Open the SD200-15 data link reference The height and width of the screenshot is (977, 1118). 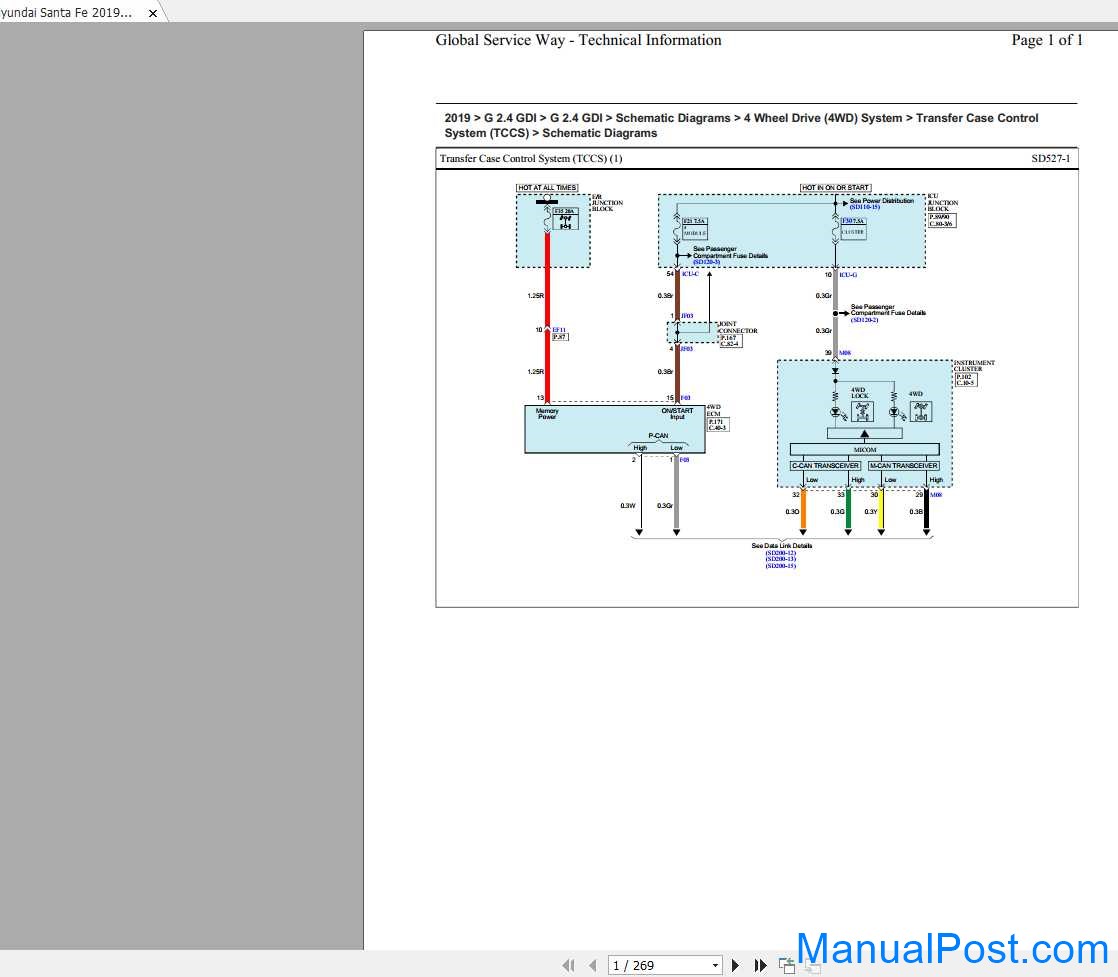pyautogui.click(x=781, y=566)
